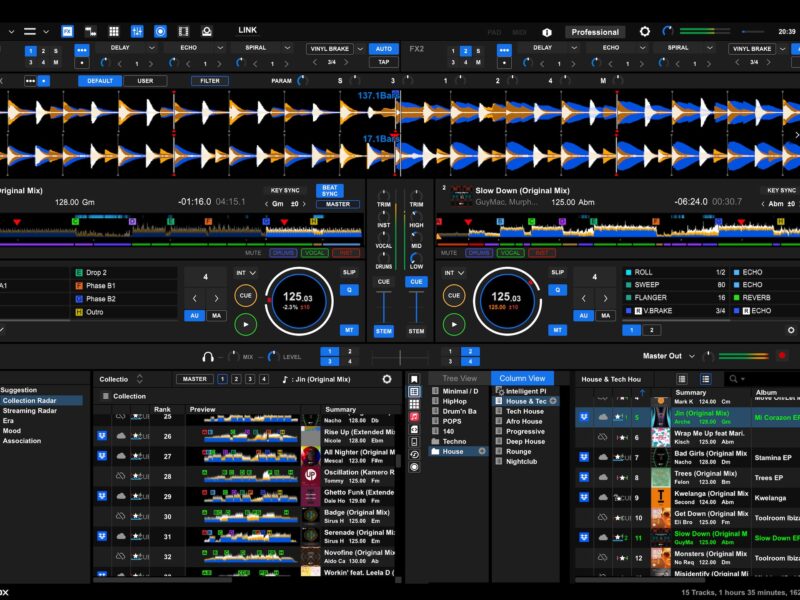This screenshot has width=800, height=600.
Task: Click the FX panel icon in top toolbar
Action: [67, 32]
